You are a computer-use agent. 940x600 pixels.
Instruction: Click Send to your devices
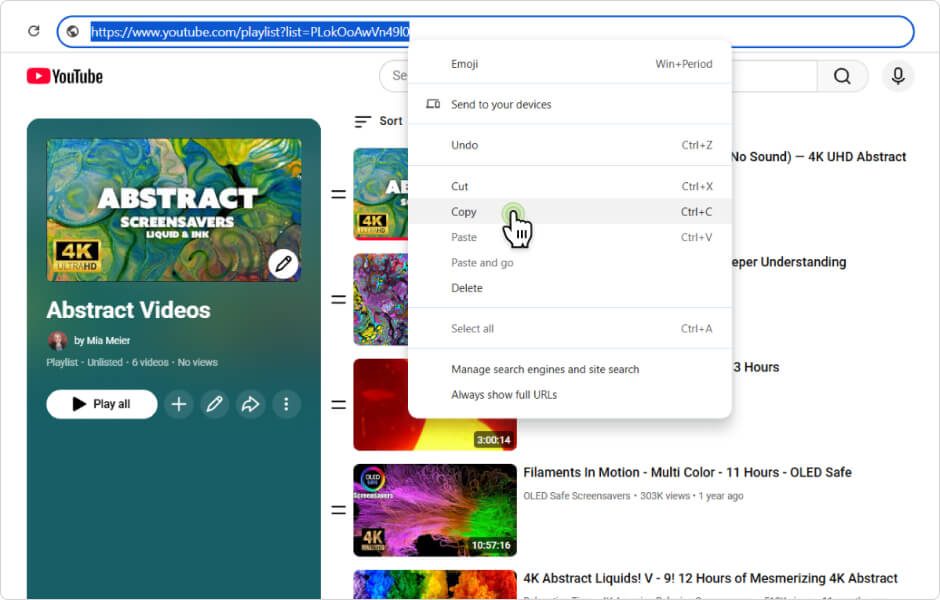coord(500,104)
